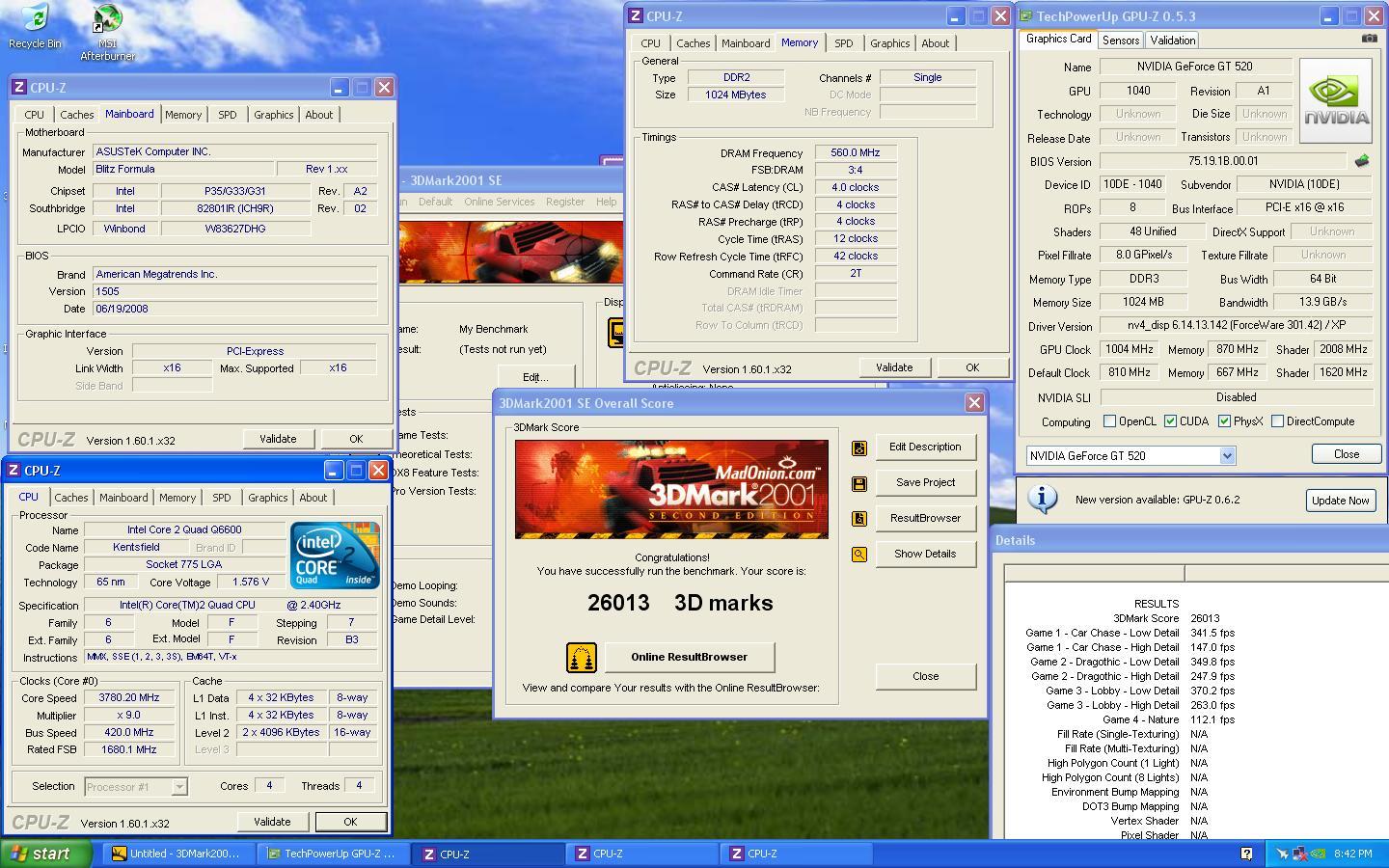The height and width of the screenshot is (868, 1389).
Task: Click the 26013 3D marks score text
Action: tap(680, 604)
